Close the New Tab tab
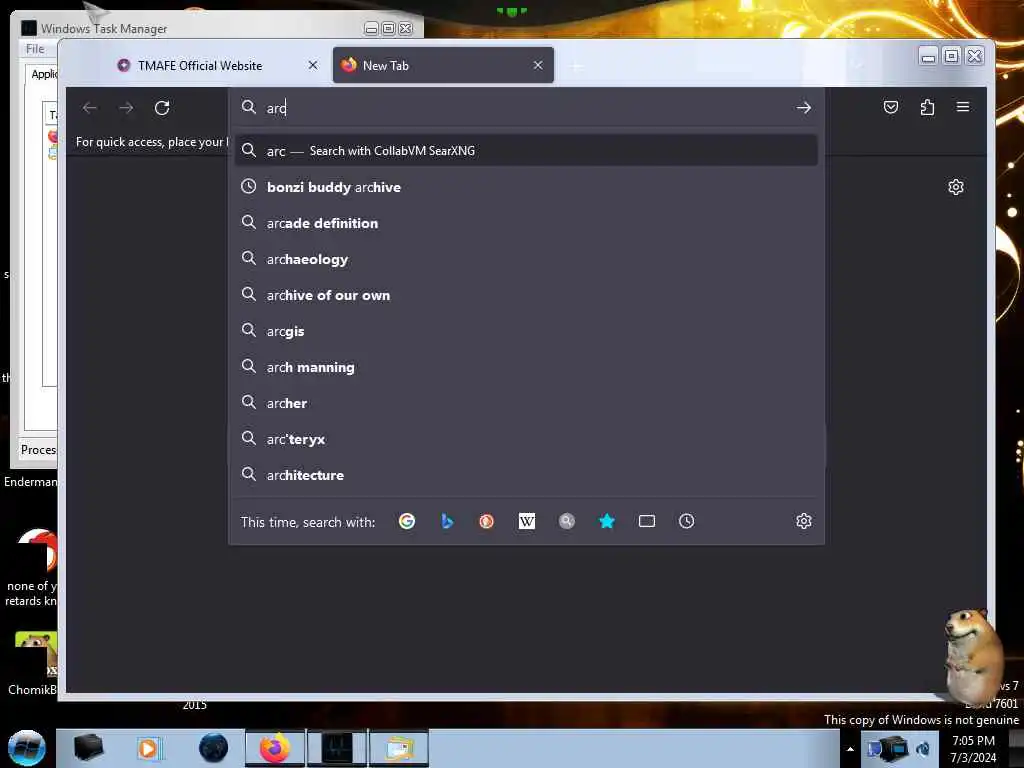Screen dimensions: 1024x768 pyautogui.click(x=538, y=65)
